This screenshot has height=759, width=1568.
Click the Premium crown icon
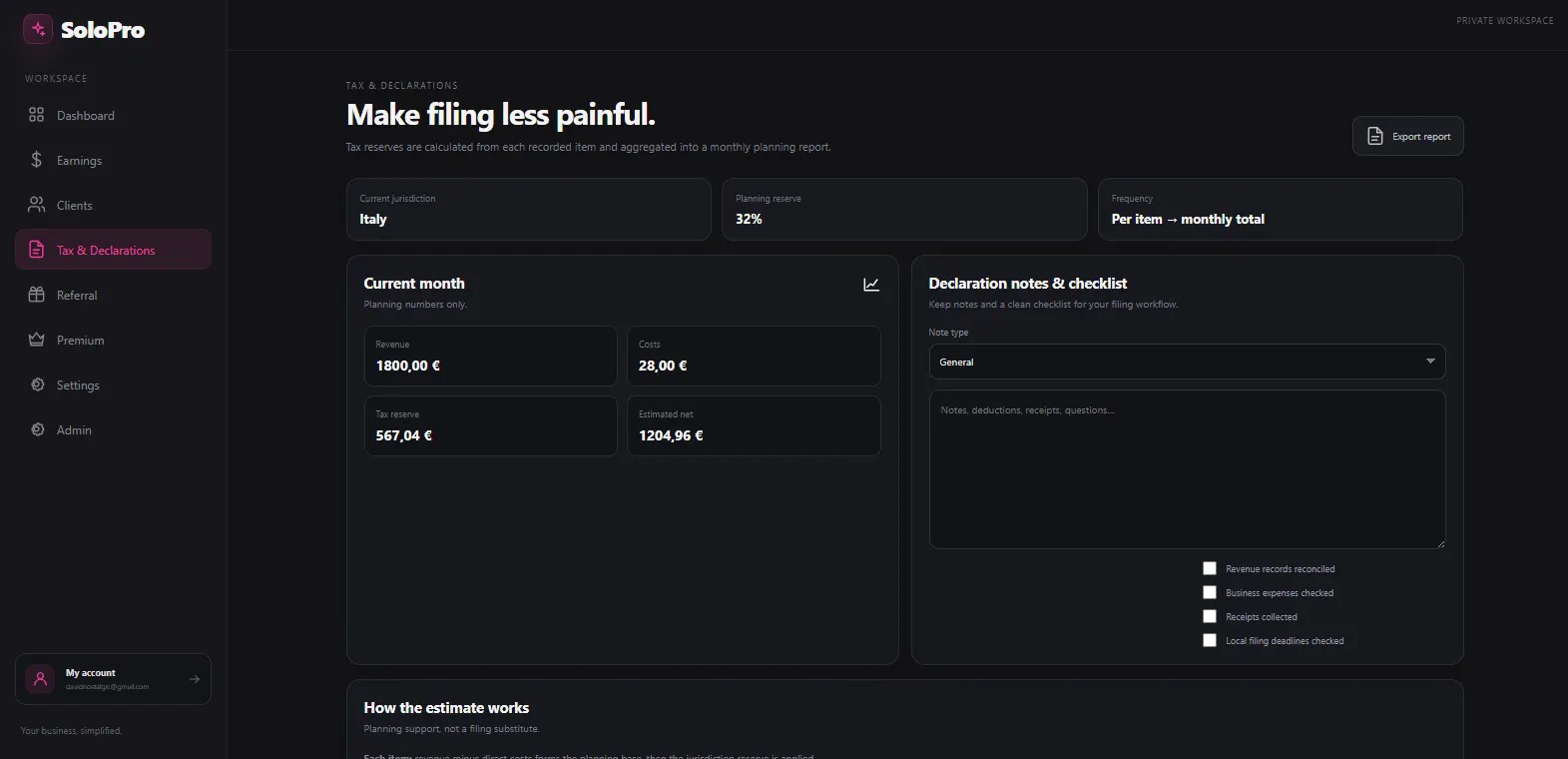[x=37, y=340]
